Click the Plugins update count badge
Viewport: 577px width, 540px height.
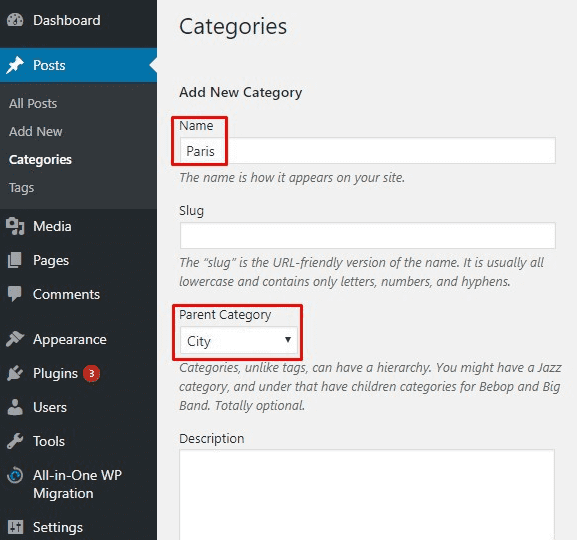point(91,374)
